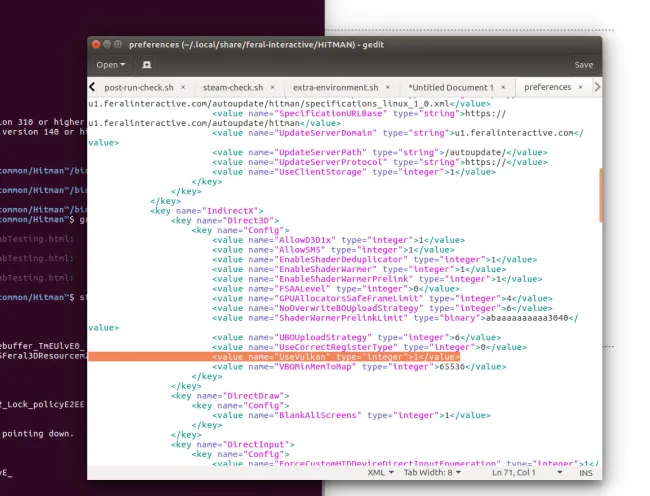Open the XML language dropdown in status bar
The image size is (650, 496).
coord(380,472)
